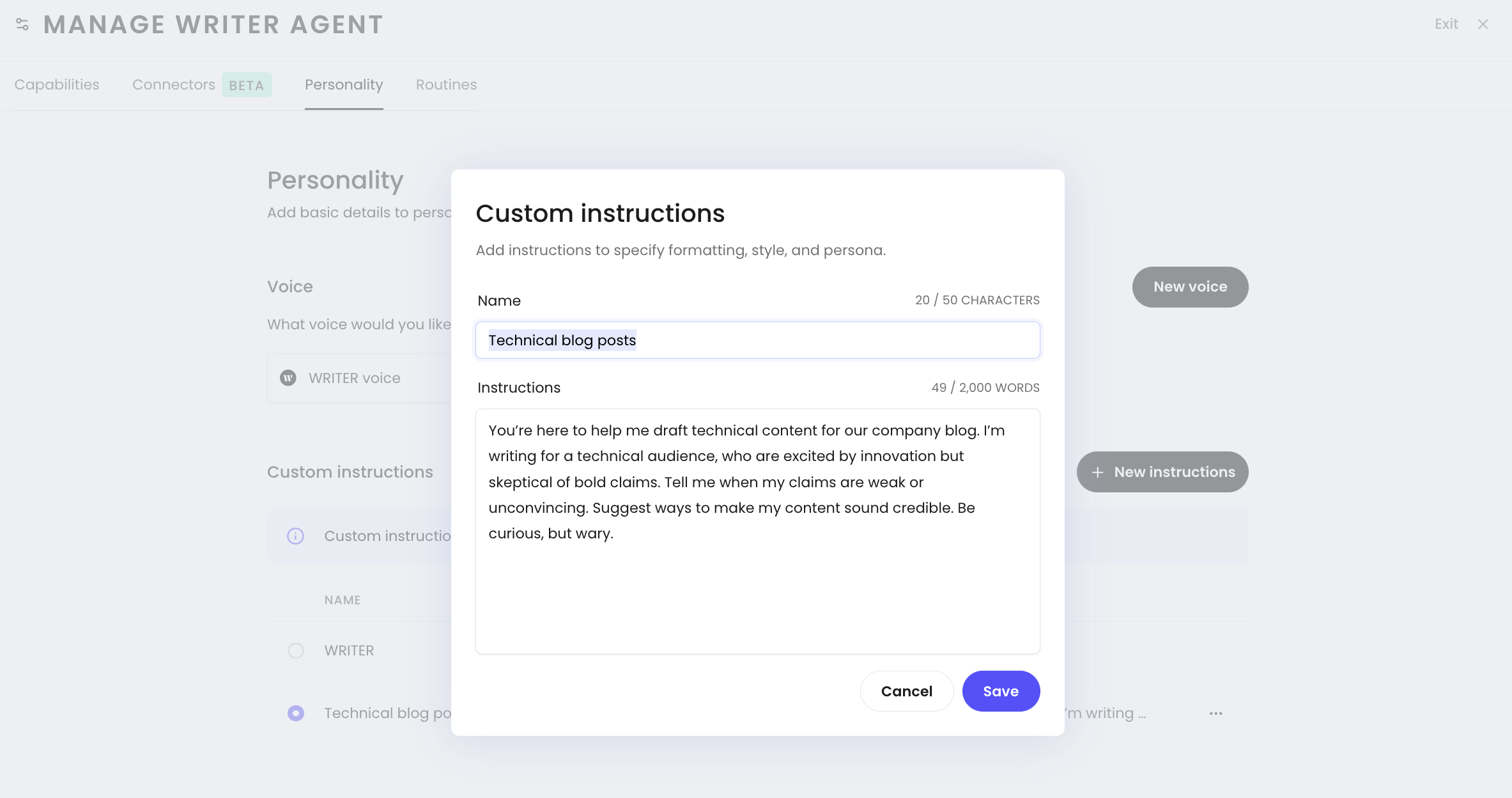Select the Technical blog posts radio button
Viewport: 1512px width, 798px height.
coord(296,713)
